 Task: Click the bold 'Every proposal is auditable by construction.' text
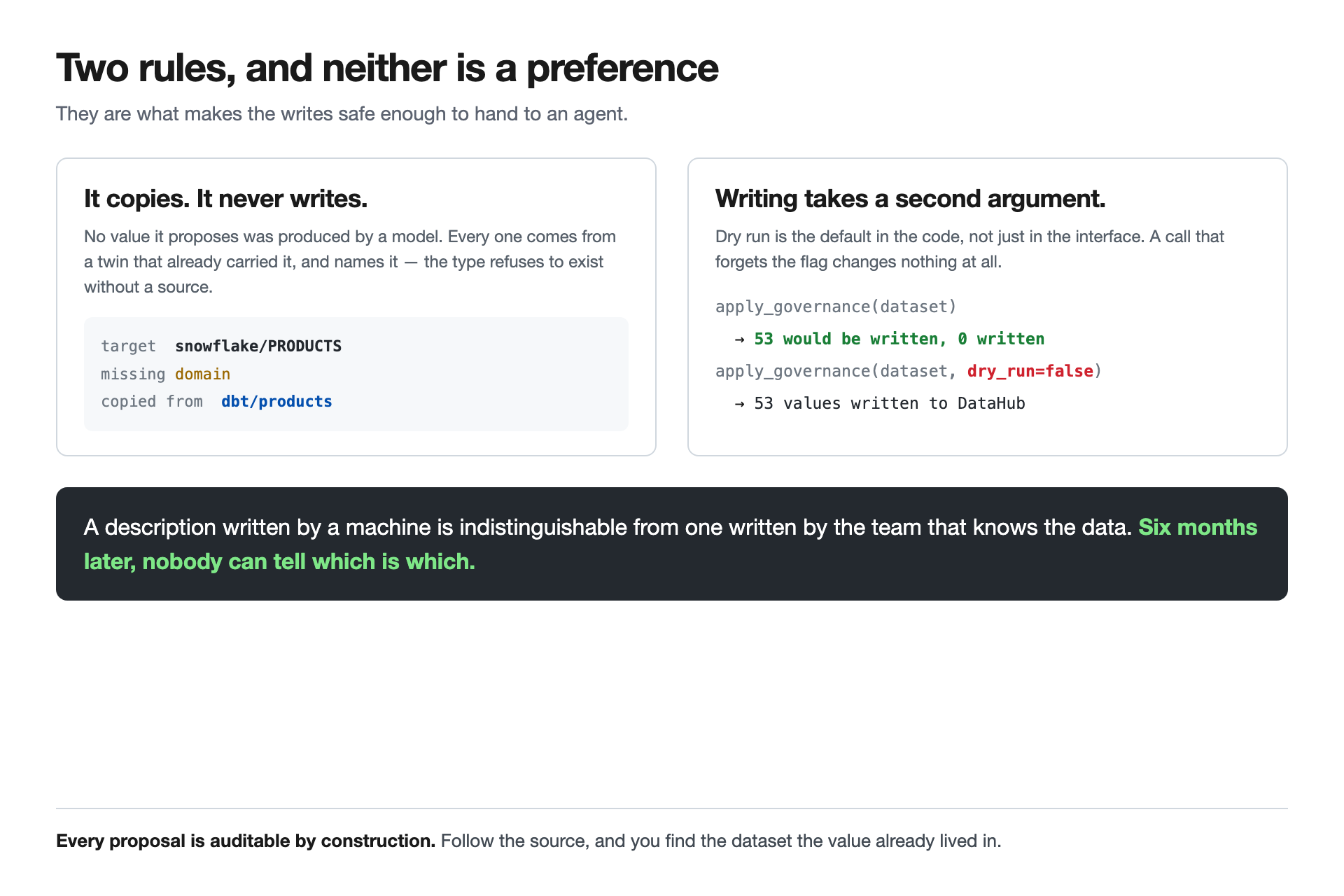coord(246,841)
